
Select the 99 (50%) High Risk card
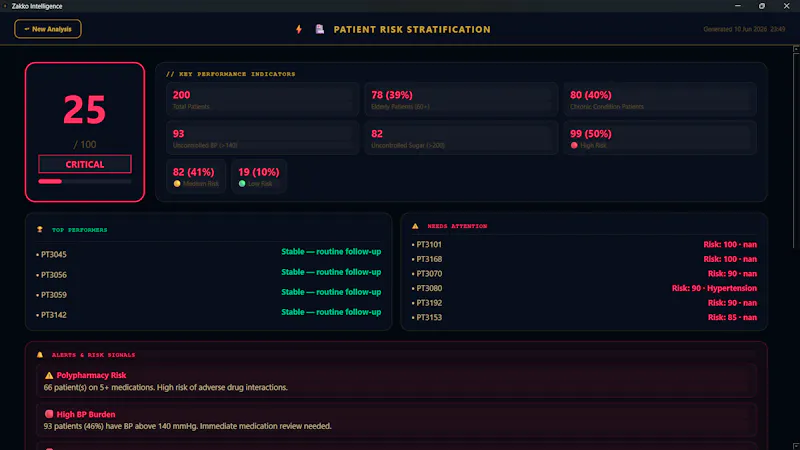660,138
